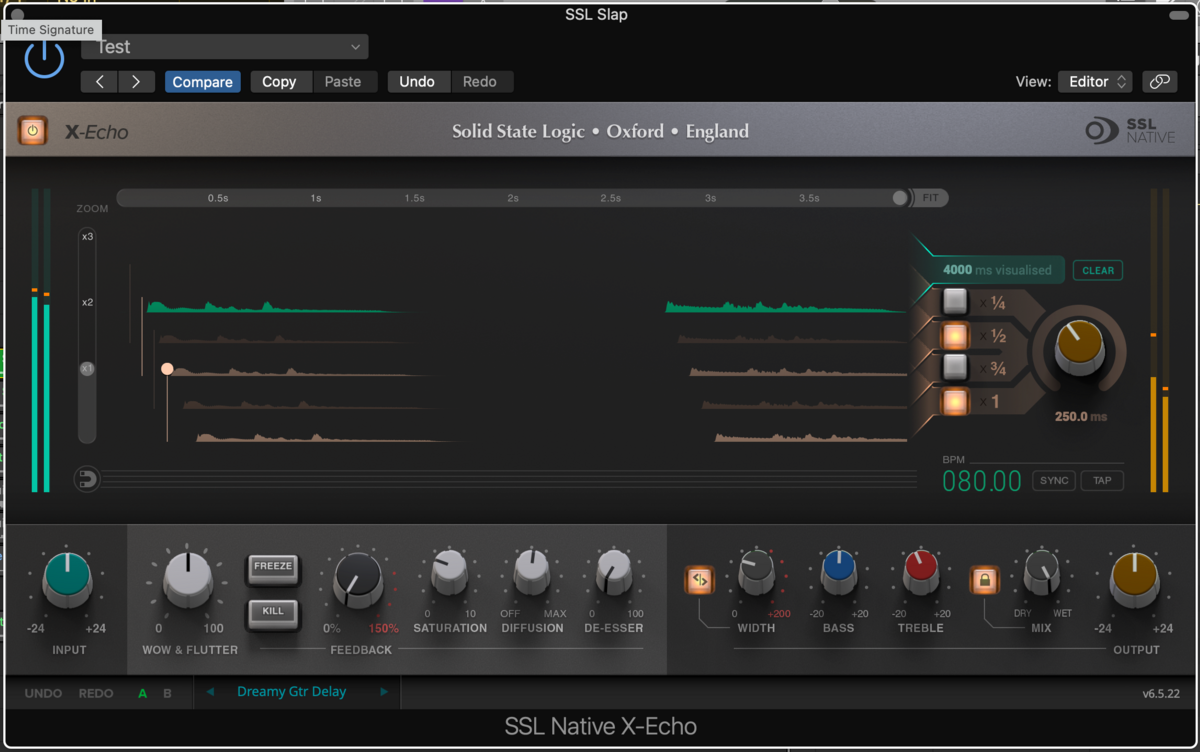Disable the x ½ delay tap
The width and height of the screenshot is (1200, 752).
(x=955, y=335)
